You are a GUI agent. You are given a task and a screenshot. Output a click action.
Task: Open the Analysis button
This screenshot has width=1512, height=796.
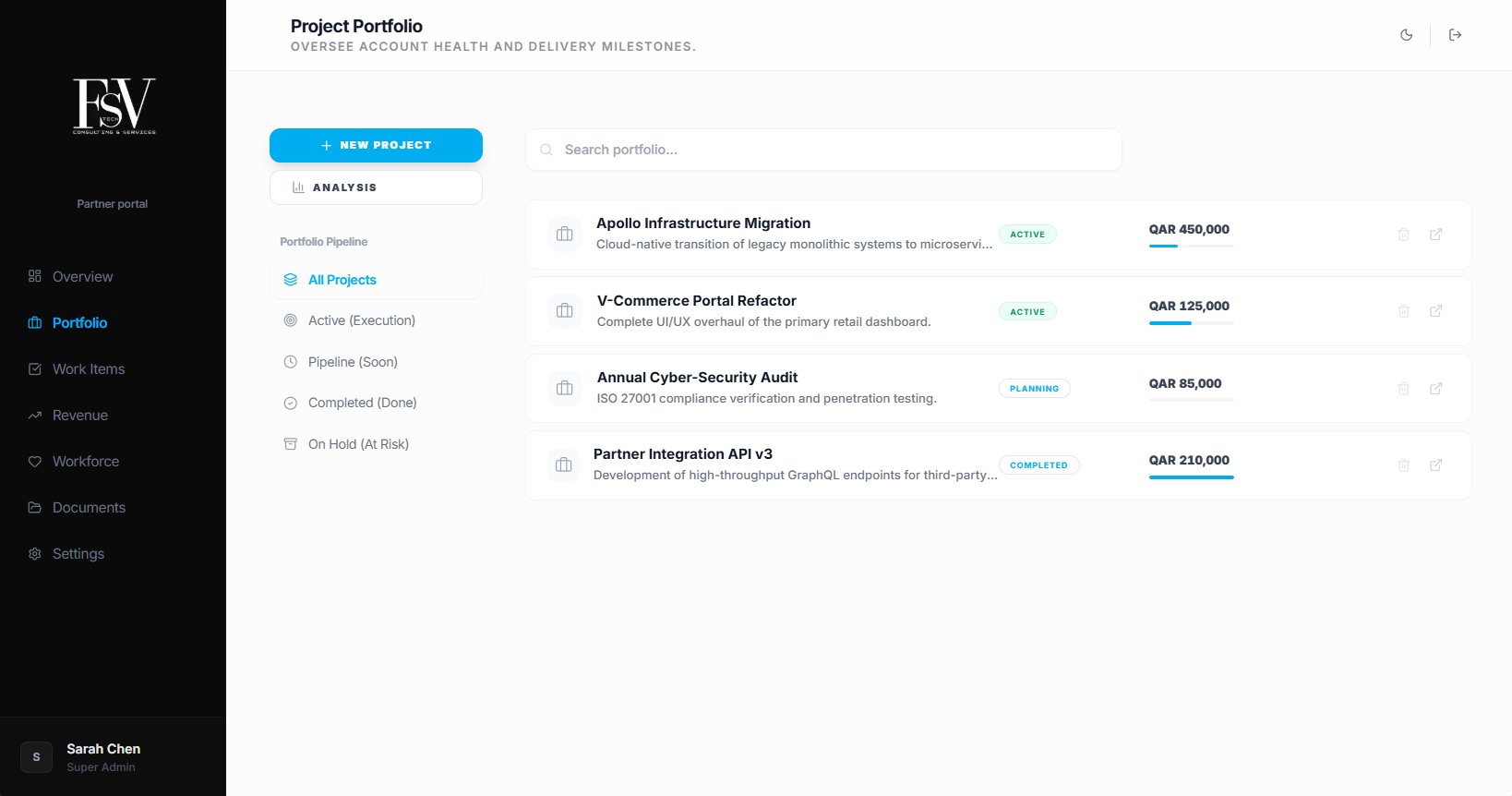click(376, 187)
